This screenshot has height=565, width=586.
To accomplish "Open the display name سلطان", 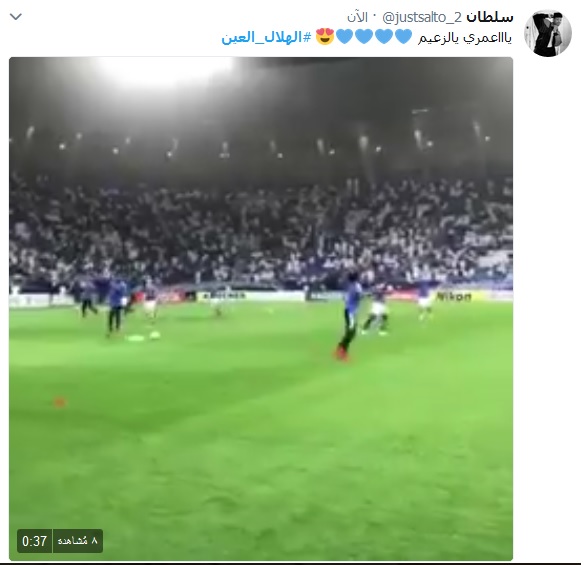I will (490, 17).
